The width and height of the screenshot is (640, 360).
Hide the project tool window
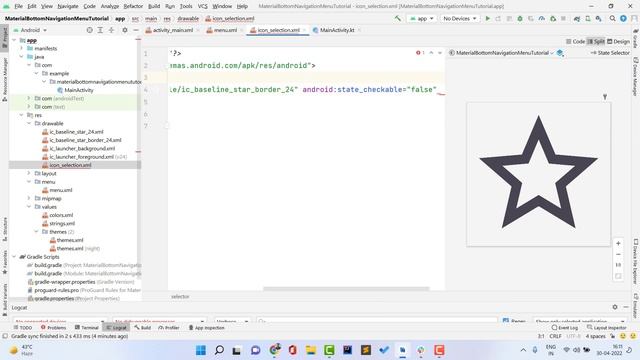coord(136,30)
